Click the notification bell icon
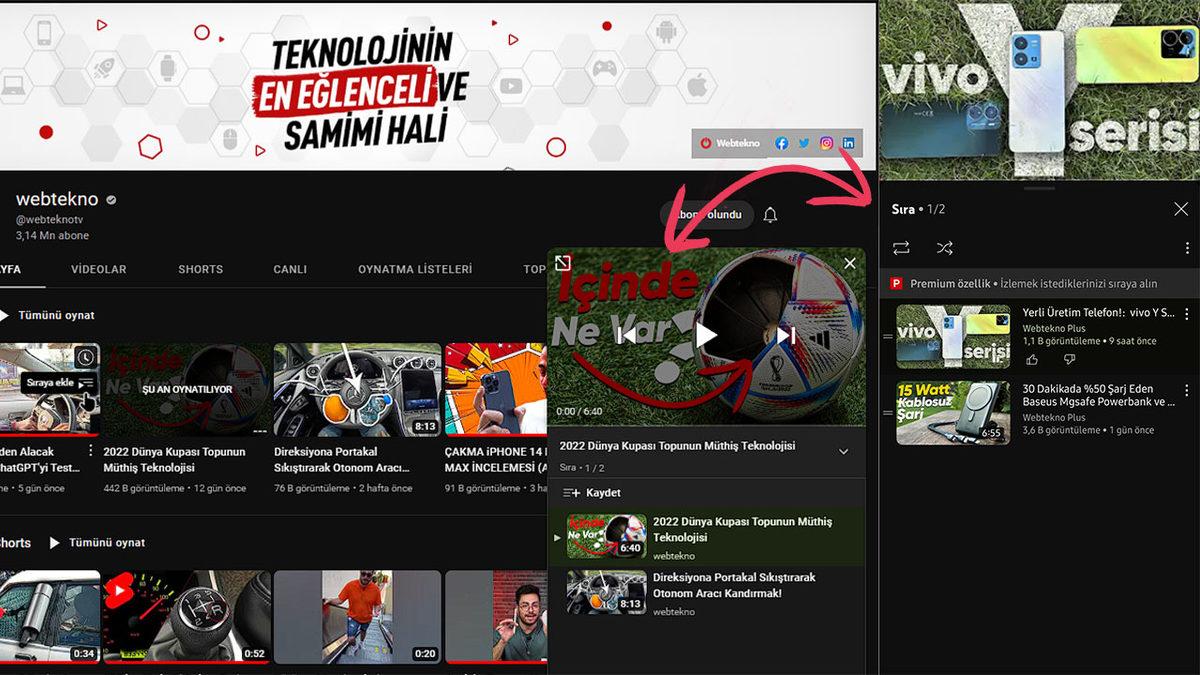This screenshot has height=675, width=1200. [770, 215]
